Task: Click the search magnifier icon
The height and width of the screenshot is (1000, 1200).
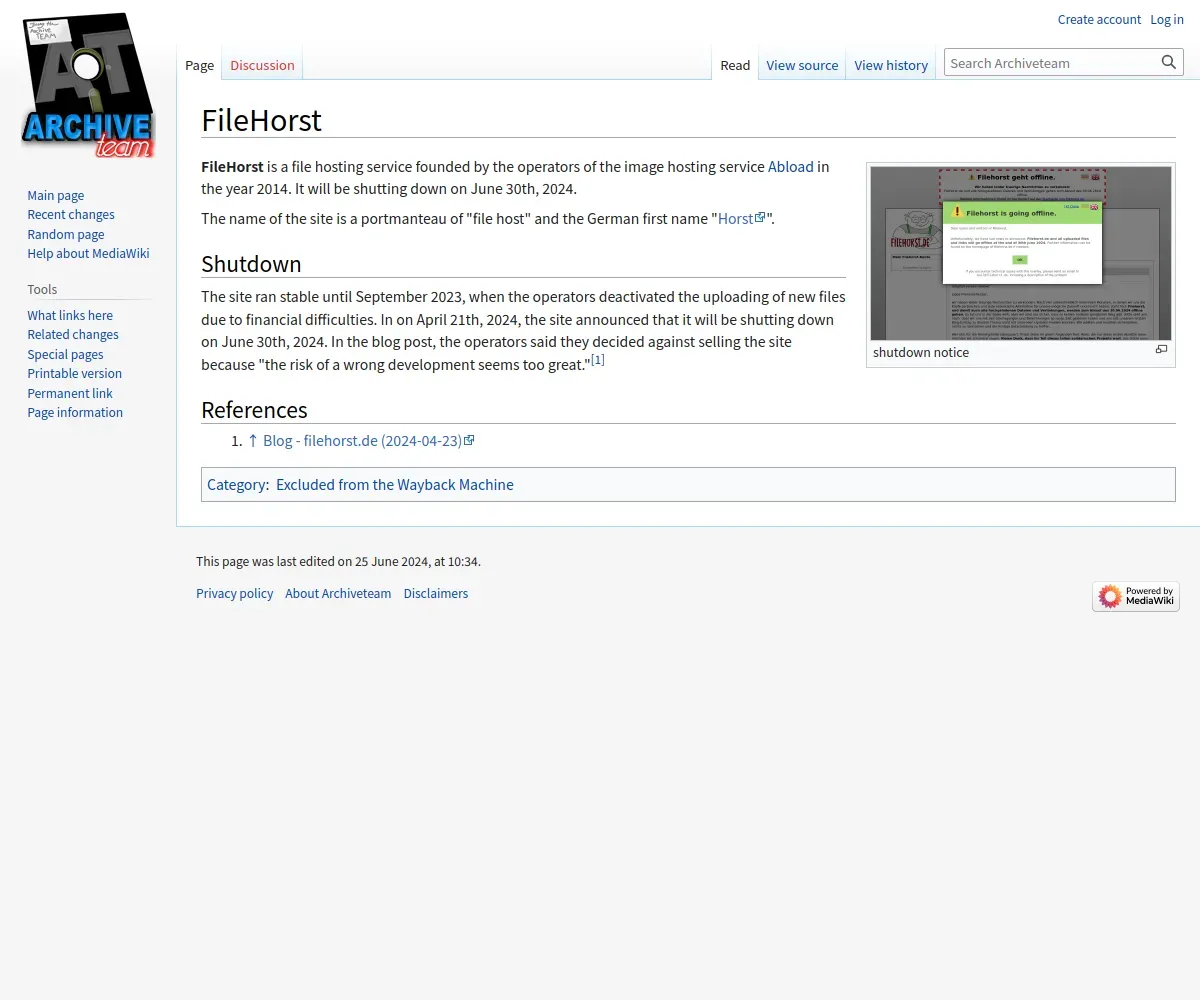Action: tap(1169, 62)
